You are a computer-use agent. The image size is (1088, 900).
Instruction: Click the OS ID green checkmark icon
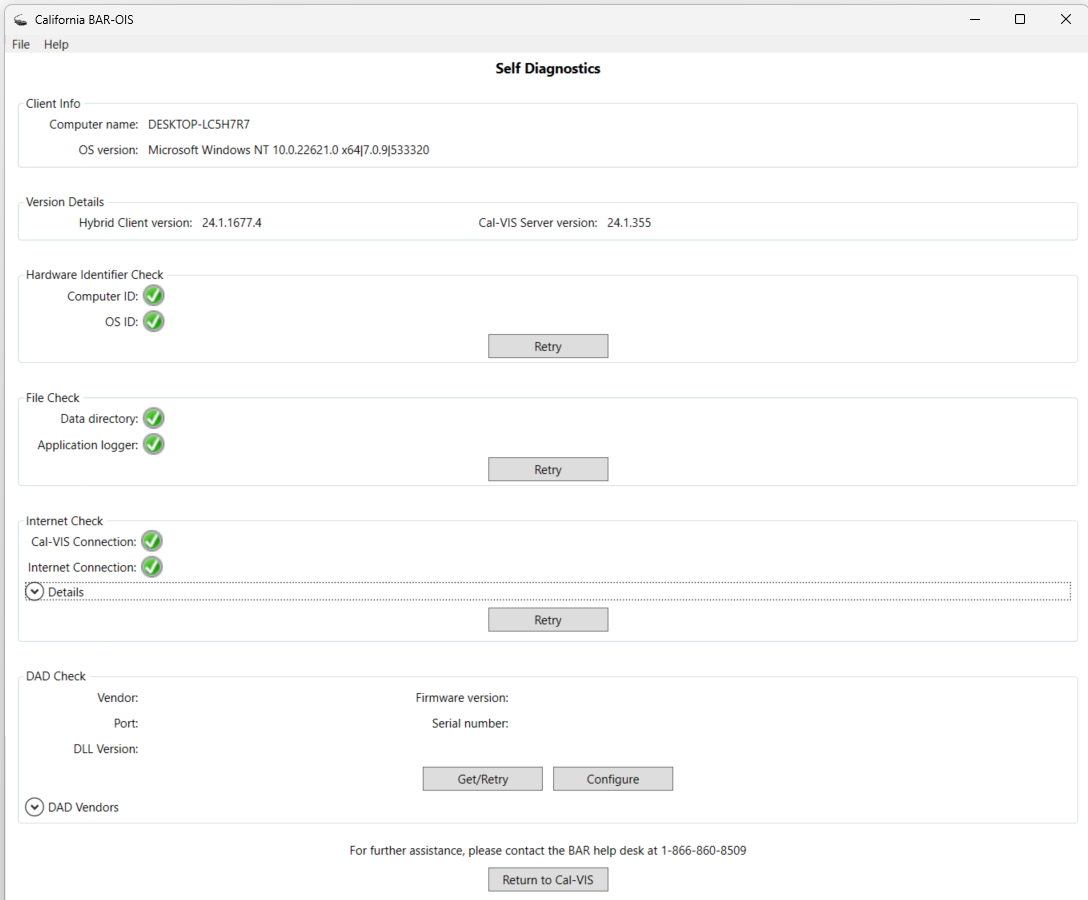pos(153,322)
